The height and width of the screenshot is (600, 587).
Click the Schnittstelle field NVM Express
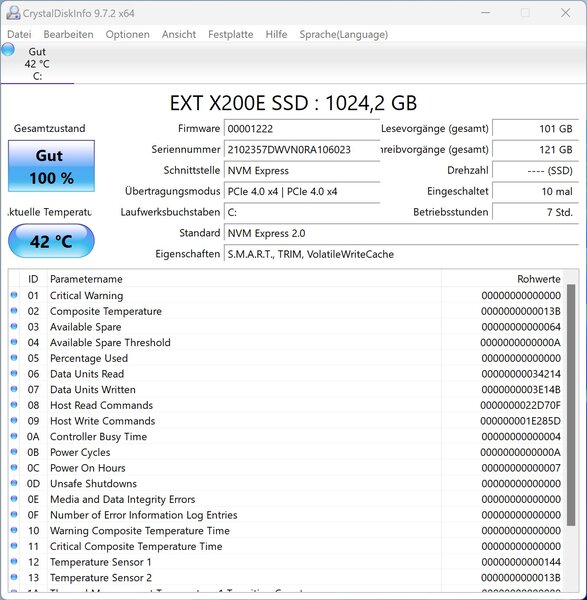click(x=302, y=170)
